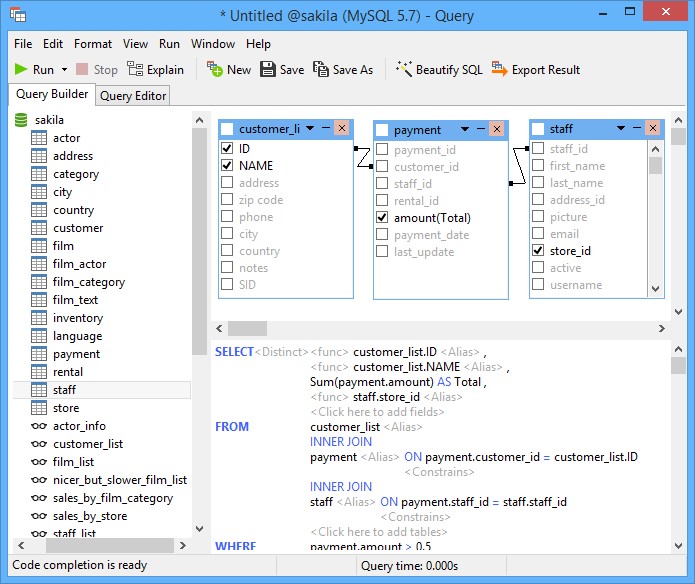Click the Beautify SQL wand icon

pos(404,70)
